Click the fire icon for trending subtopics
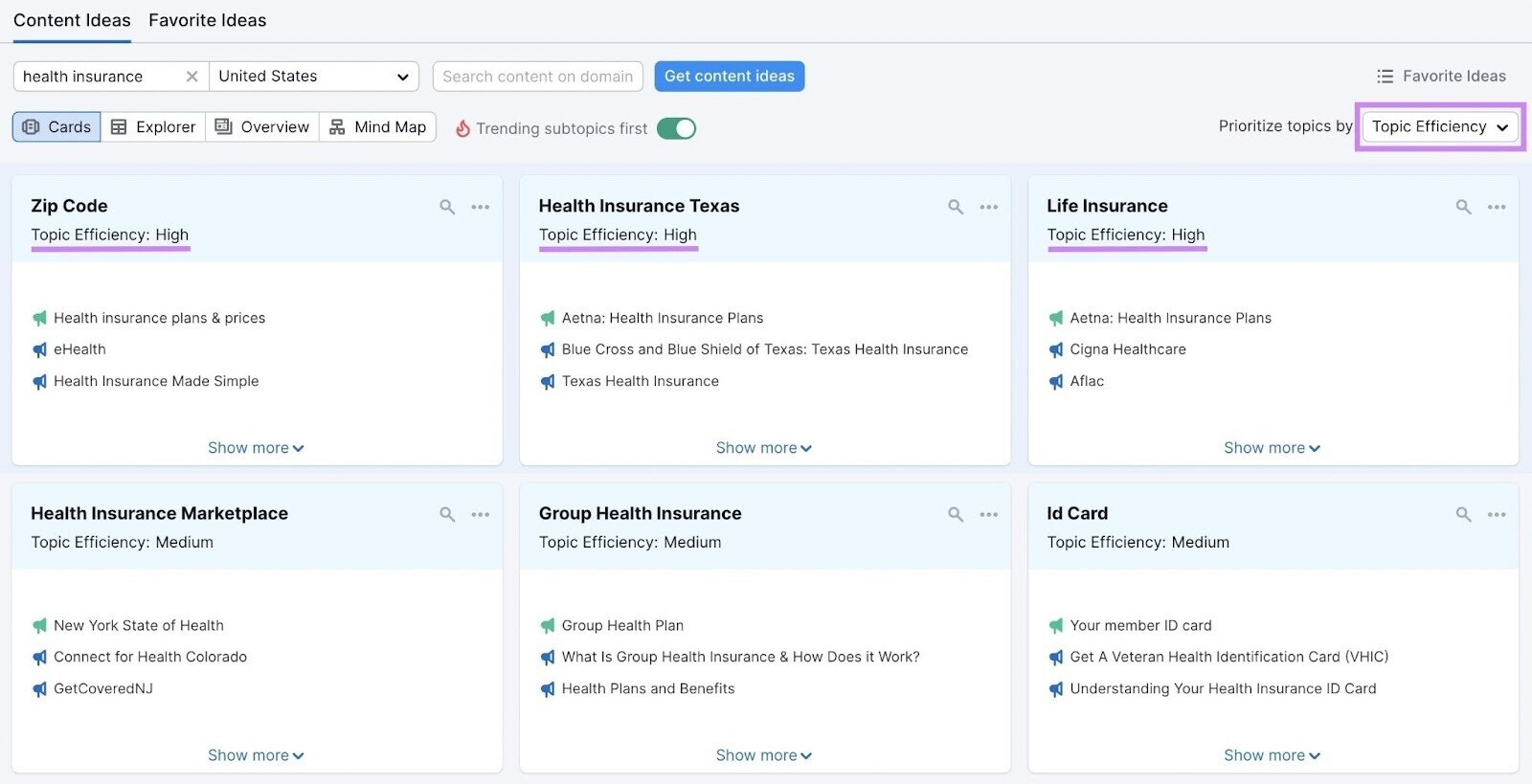 pos(462,128)
